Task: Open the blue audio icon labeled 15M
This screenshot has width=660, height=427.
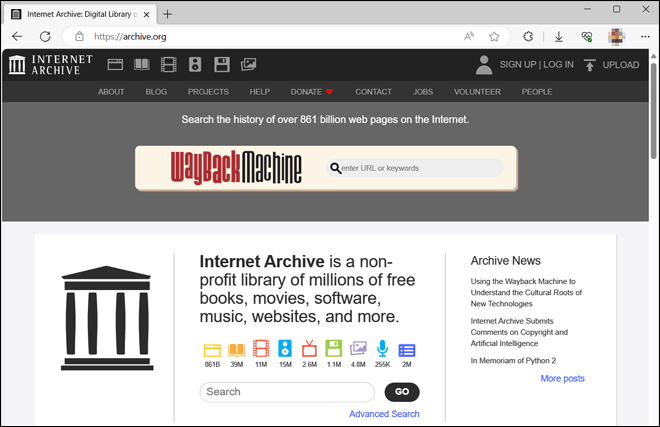Action: 285,349
